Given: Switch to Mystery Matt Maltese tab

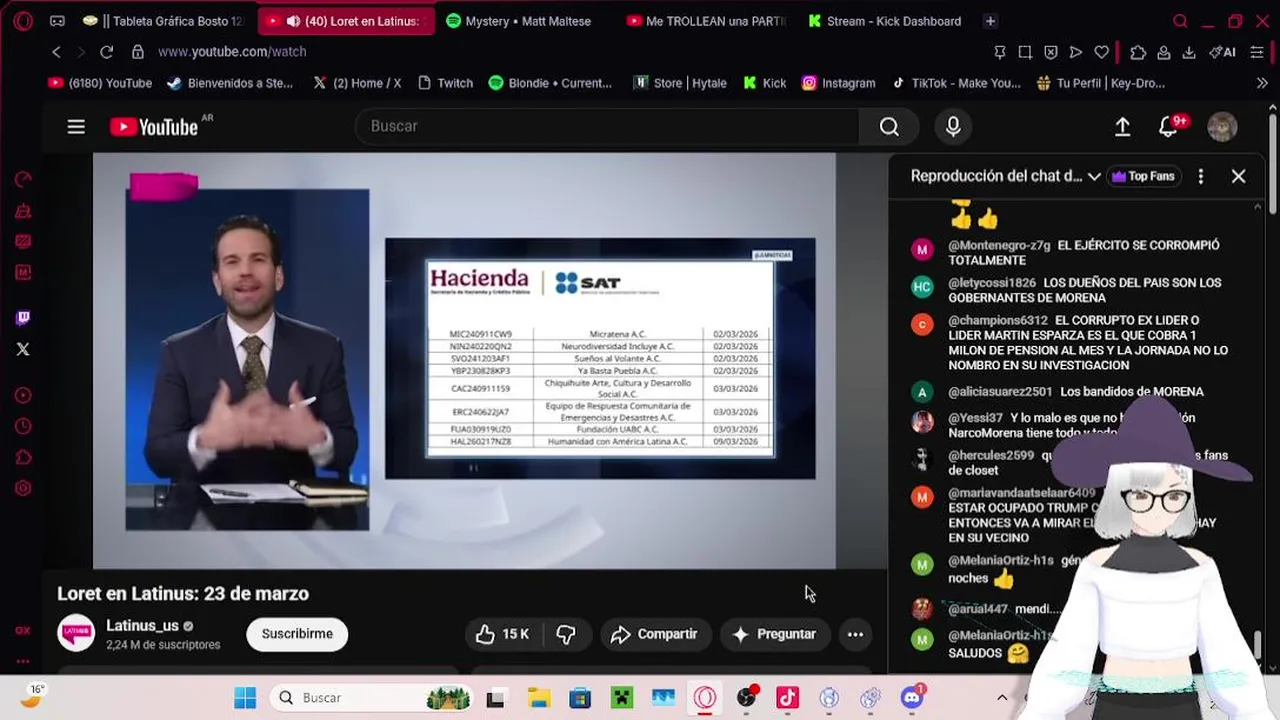Looking at the screenshot, I should [527, 21].
